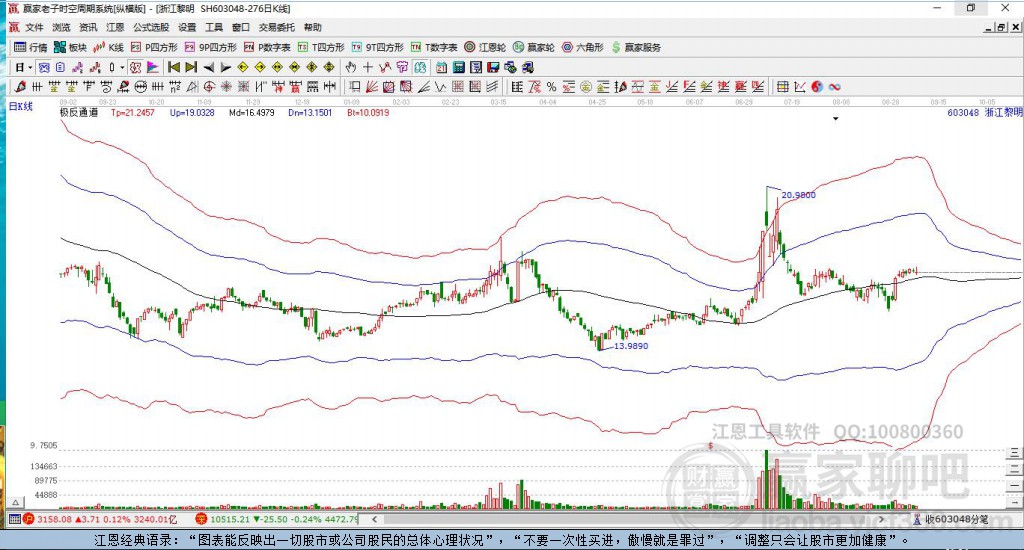The height and width of the screenshot is (550, 1024).
Task: Click the infinity symbol icon
Action: [x=835, y=86]
